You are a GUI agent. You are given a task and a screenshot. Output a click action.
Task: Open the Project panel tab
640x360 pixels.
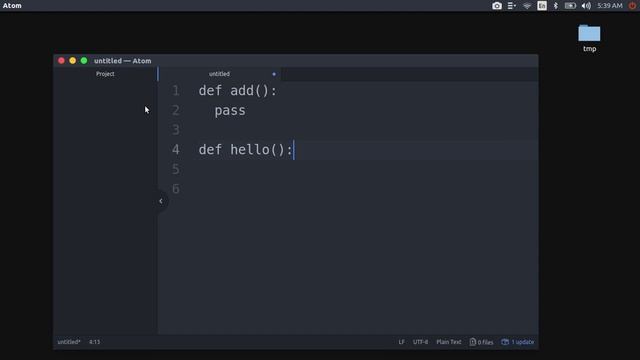point(105,74)
